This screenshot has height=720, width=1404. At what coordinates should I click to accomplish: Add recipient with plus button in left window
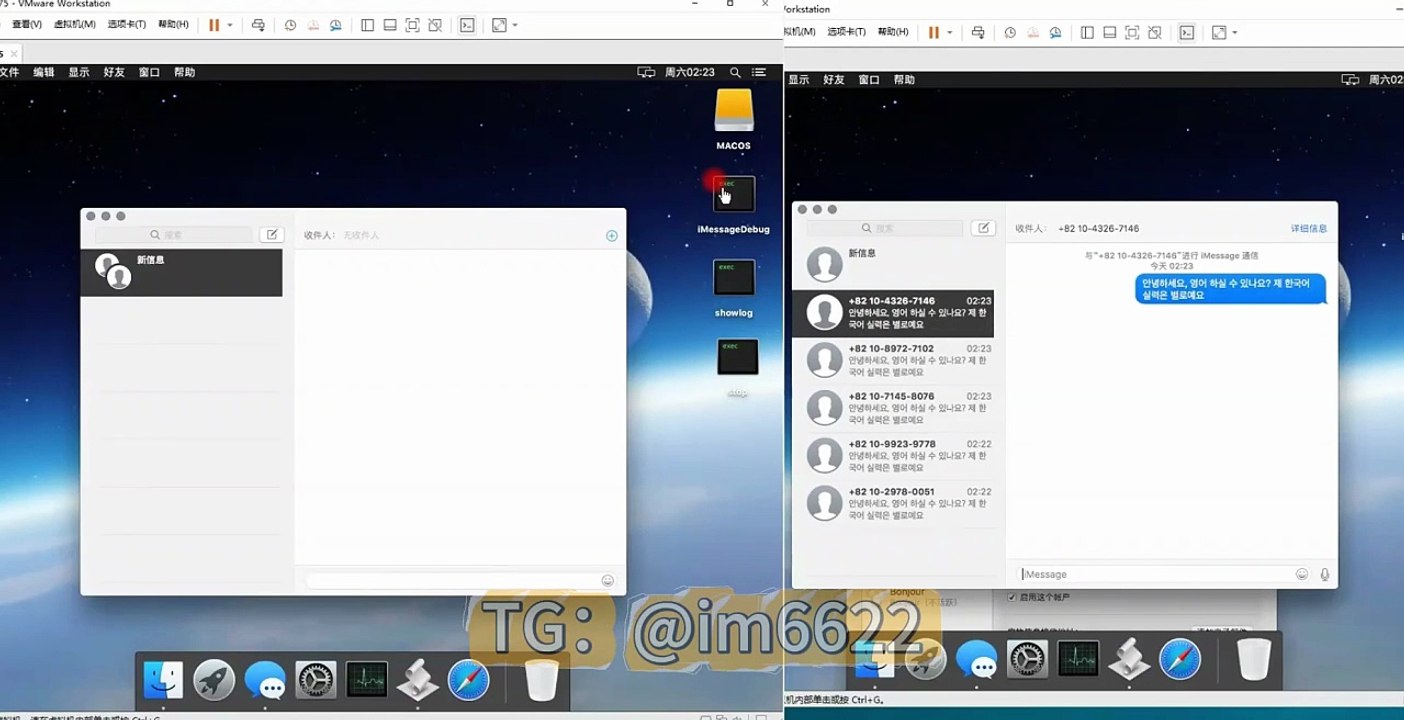coord(612,236)
